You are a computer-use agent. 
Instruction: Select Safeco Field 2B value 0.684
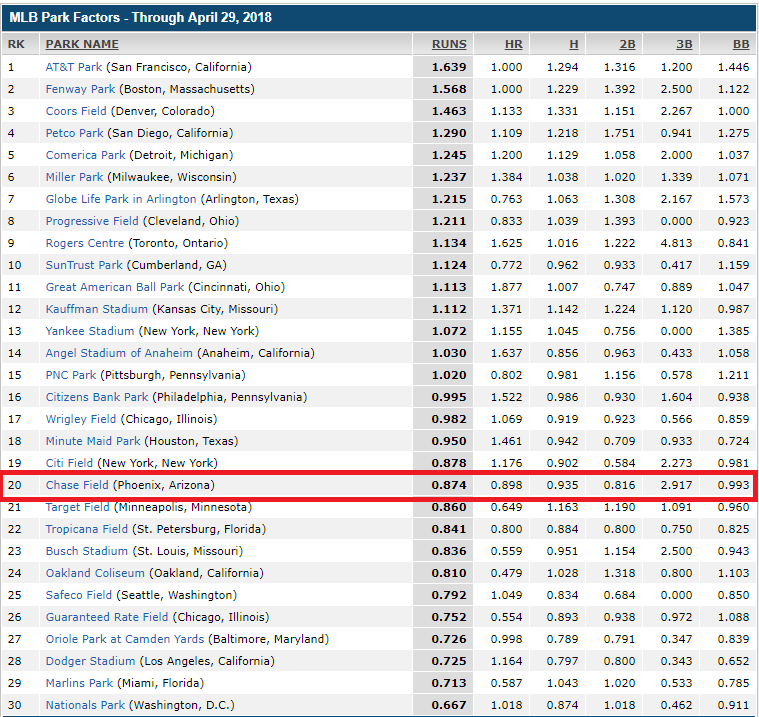pos(619,595)
